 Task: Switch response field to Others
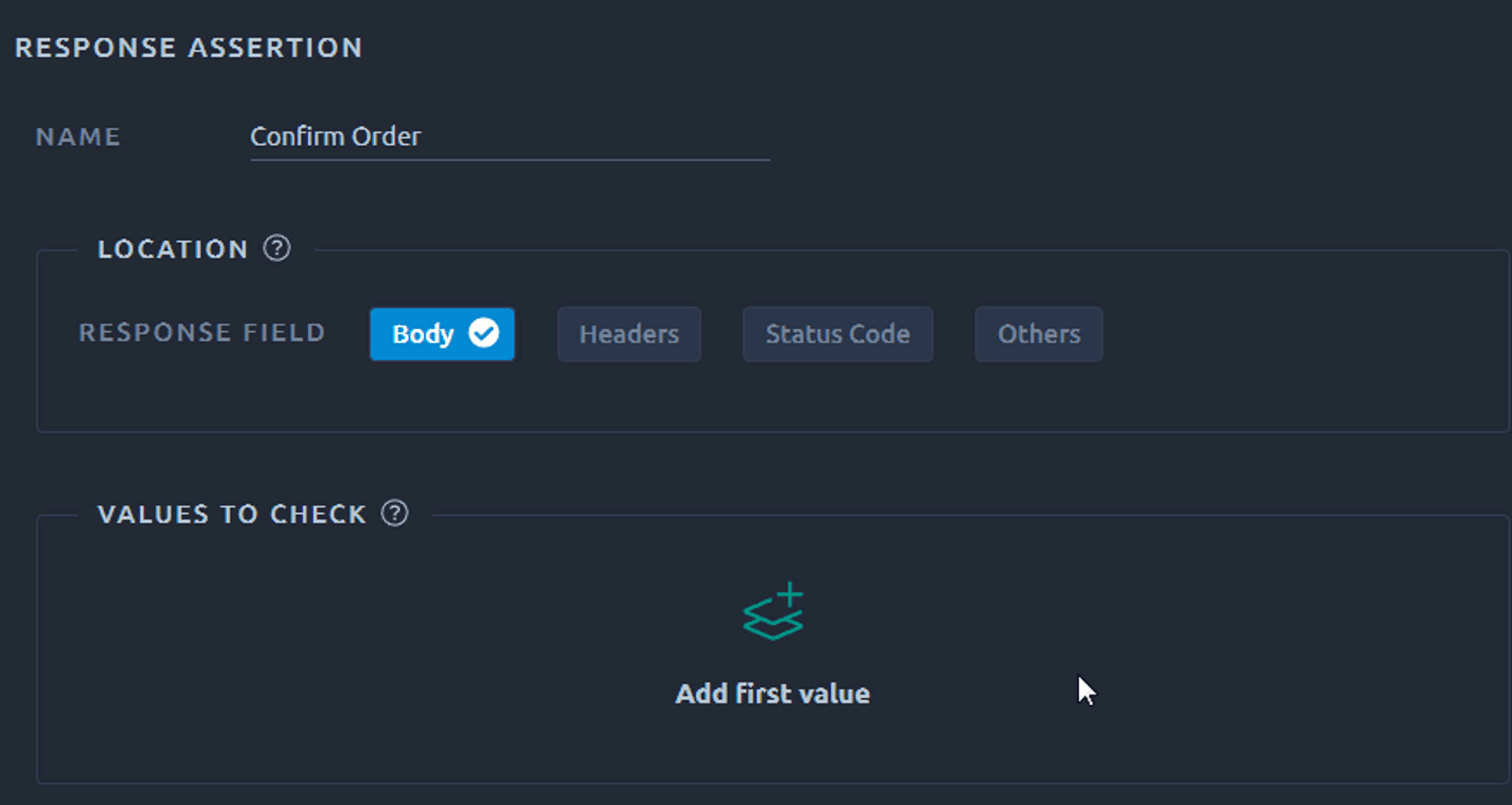click(x=1039, y=335)
